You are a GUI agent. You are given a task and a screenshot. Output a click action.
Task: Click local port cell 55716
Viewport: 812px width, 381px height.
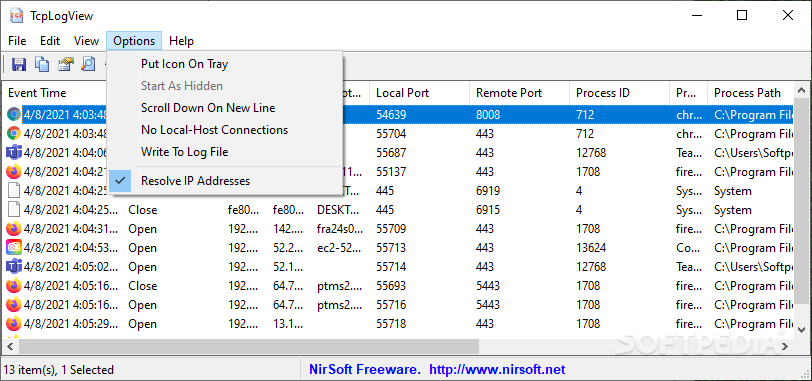click(391, 305)
